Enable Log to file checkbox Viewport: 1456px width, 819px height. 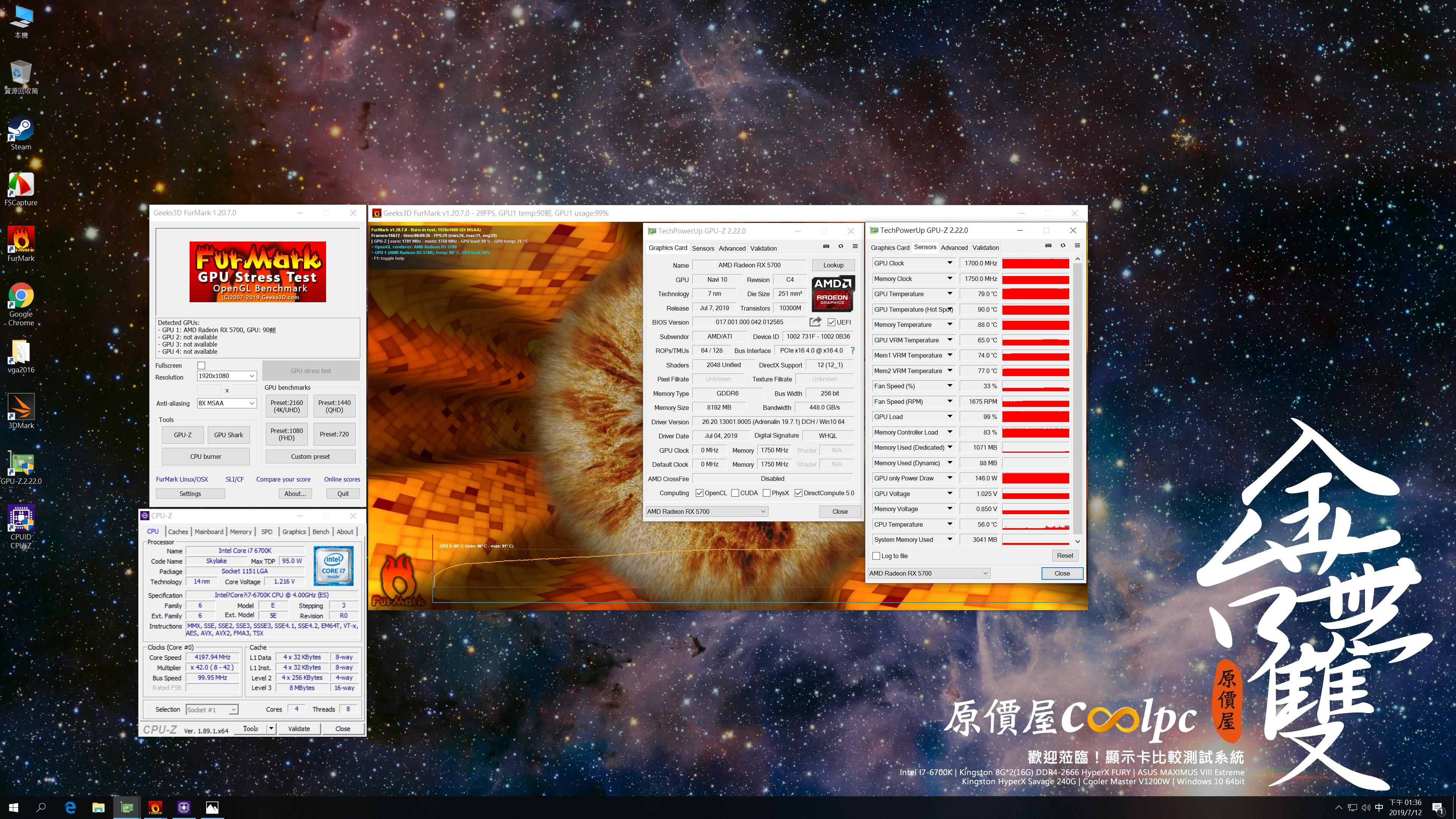[876, 555]
